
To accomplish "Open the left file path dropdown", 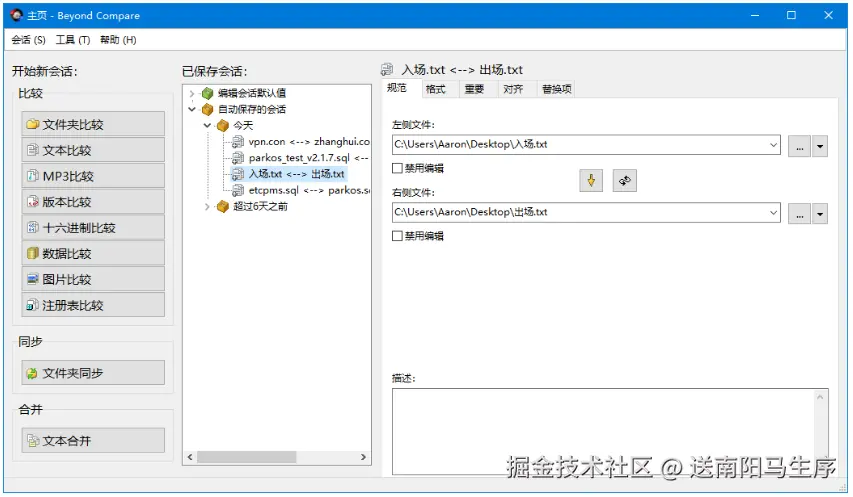I will tap(773, 145).
